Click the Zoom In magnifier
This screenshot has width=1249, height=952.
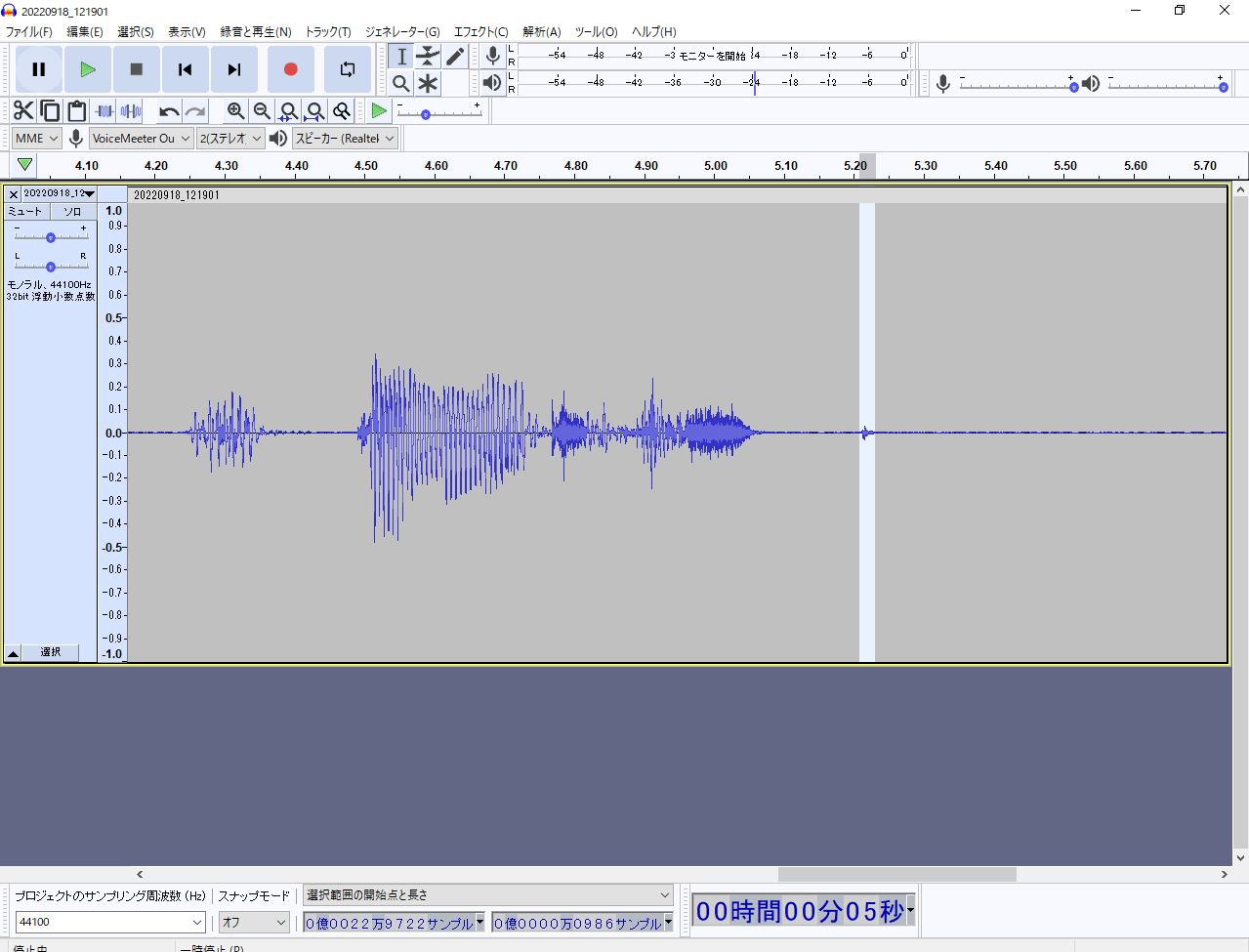click(x=235, y=111)
